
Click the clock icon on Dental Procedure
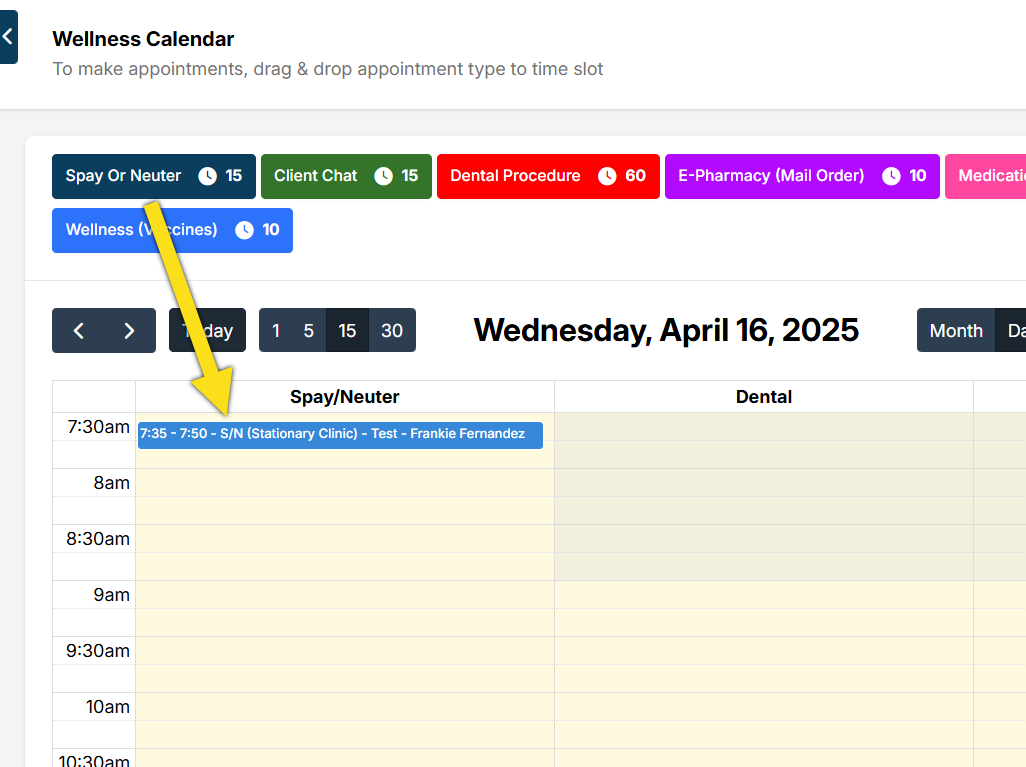pyautogui.click(x=607, y=176)
